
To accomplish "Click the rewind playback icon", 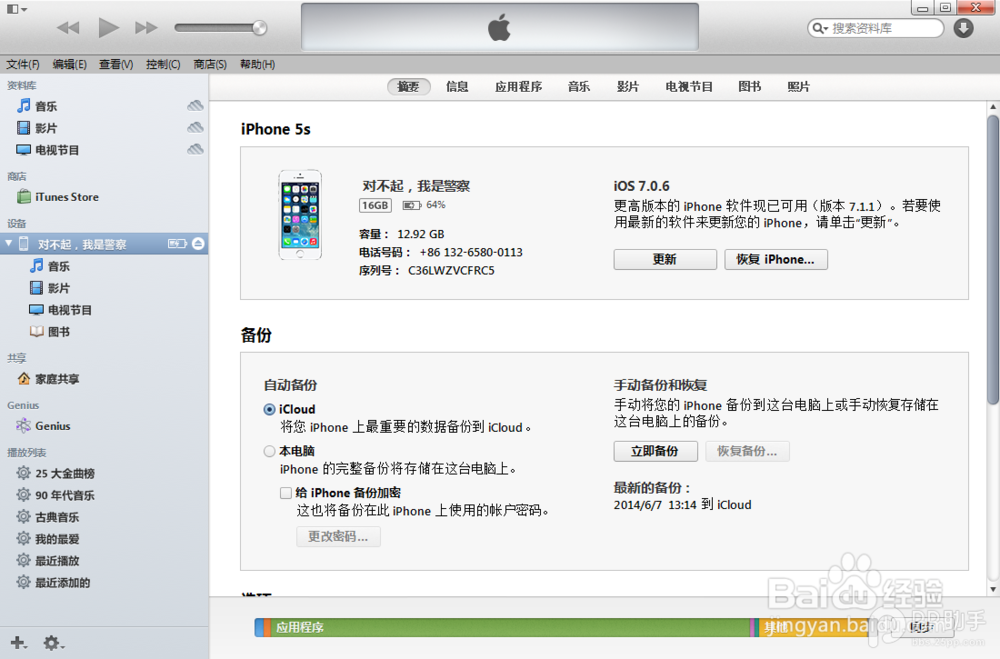I will (x=67, y=27).
